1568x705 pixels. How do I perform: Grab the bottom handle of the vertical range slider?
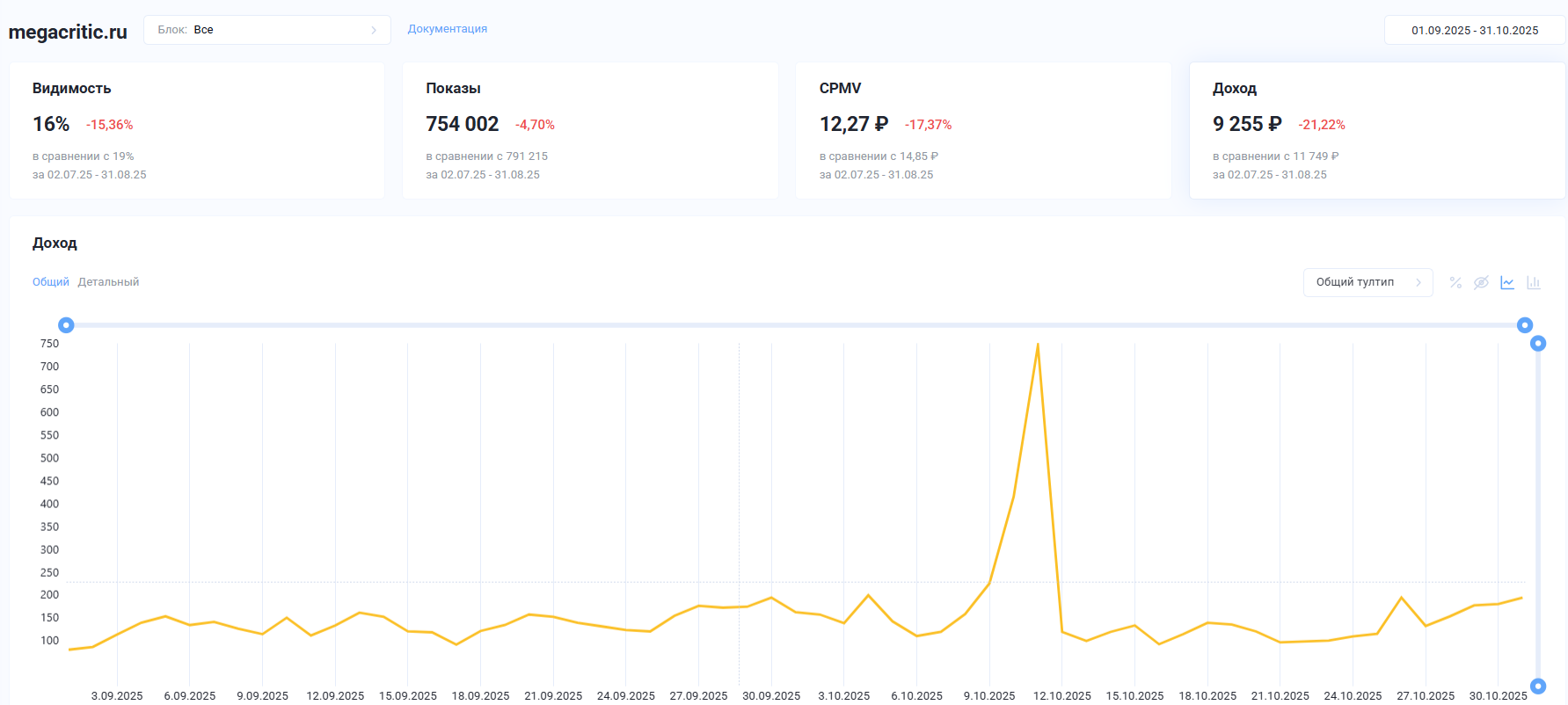pyautogui.click(x=1538, y=687)
